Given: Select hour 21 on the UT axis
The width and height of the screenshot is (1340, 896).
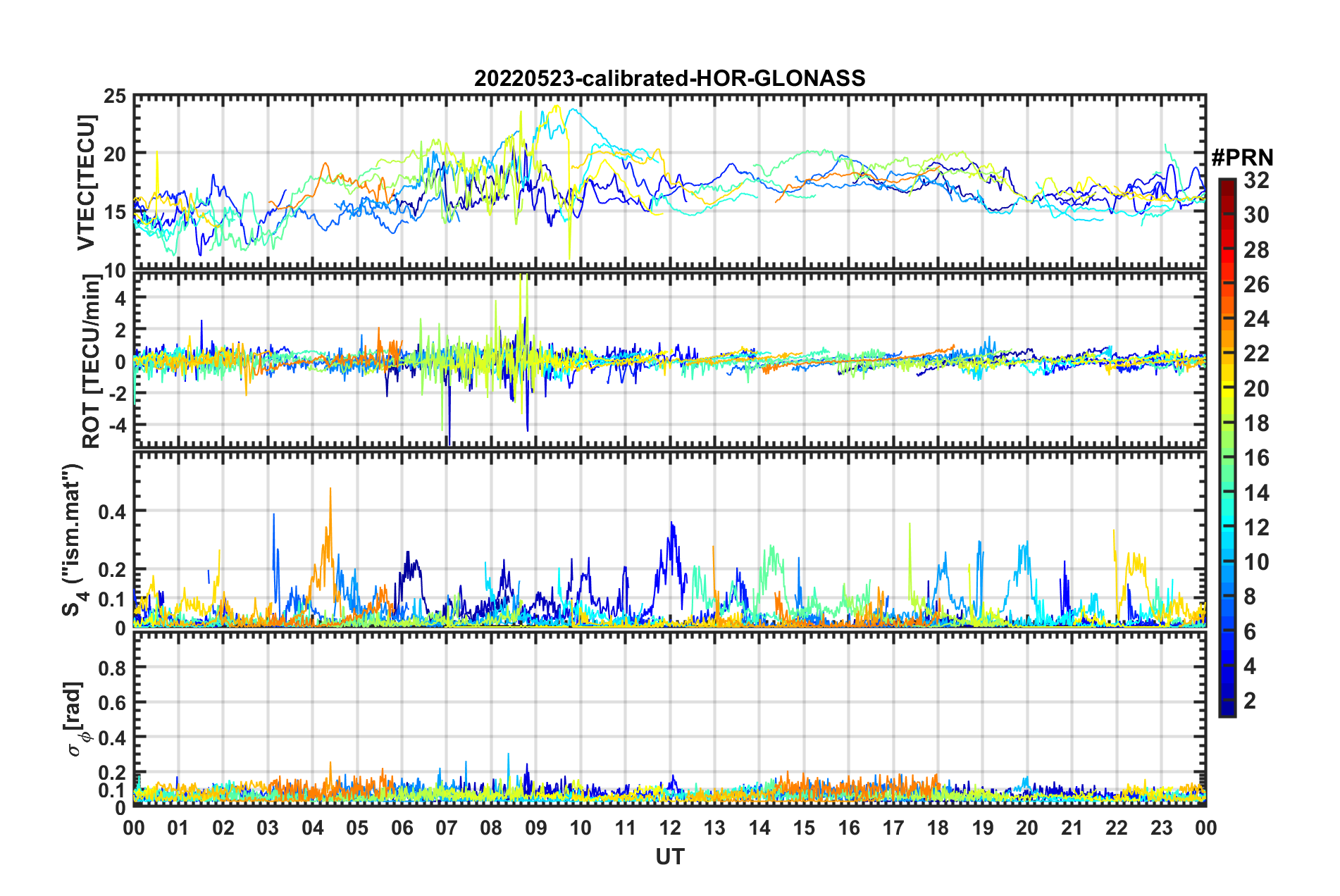Looking at the screenshot, I should tap(1072, 828).
